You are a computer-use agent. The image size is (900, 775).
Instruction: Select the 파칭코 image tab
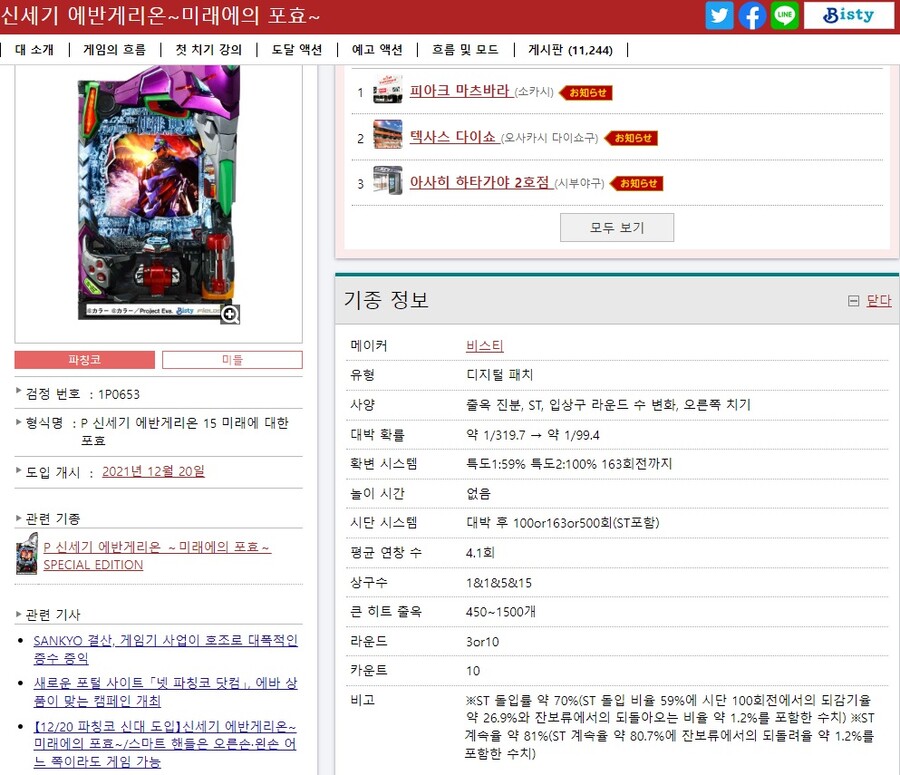click(84, 360)
